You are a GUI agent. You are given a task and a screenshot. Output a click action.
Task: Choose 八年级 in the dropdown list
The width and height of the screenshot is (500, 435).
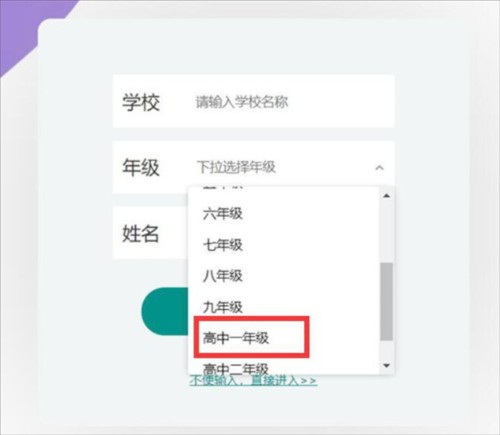click(223, 276)
